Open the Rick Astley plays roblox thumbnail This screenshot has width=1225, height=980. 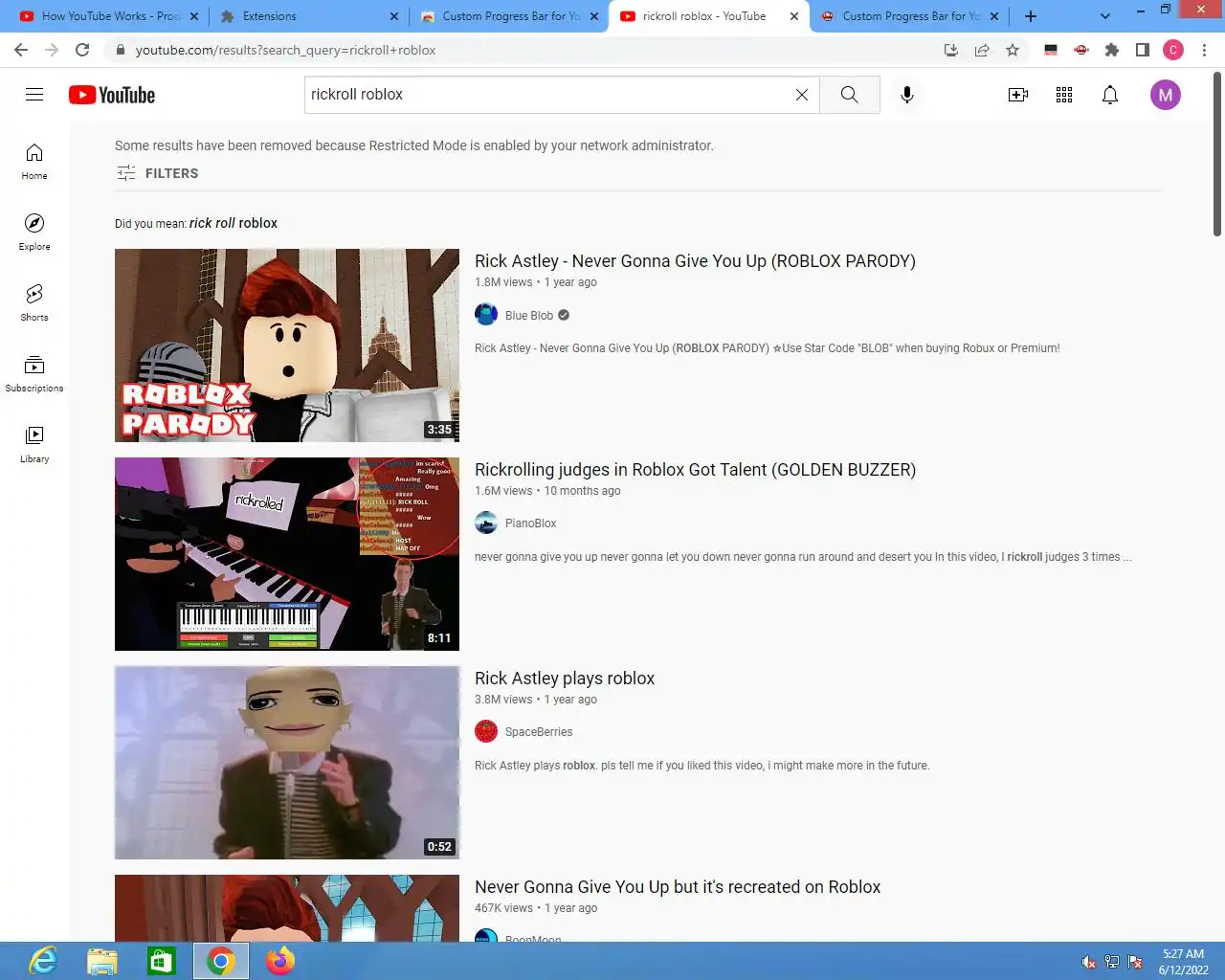(x=287, y=763)
